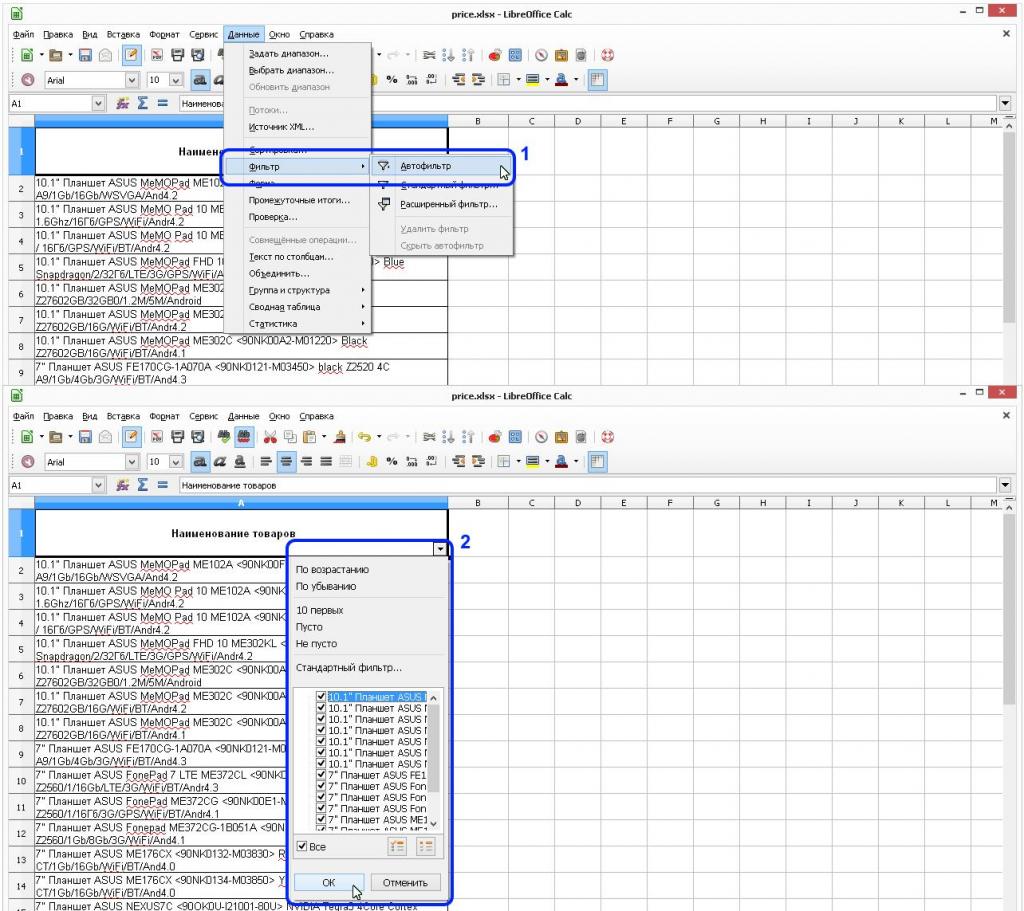Select Автофильтр in top window submenu
Viewport: 1024px width, 911px height.
pos(441,167)
